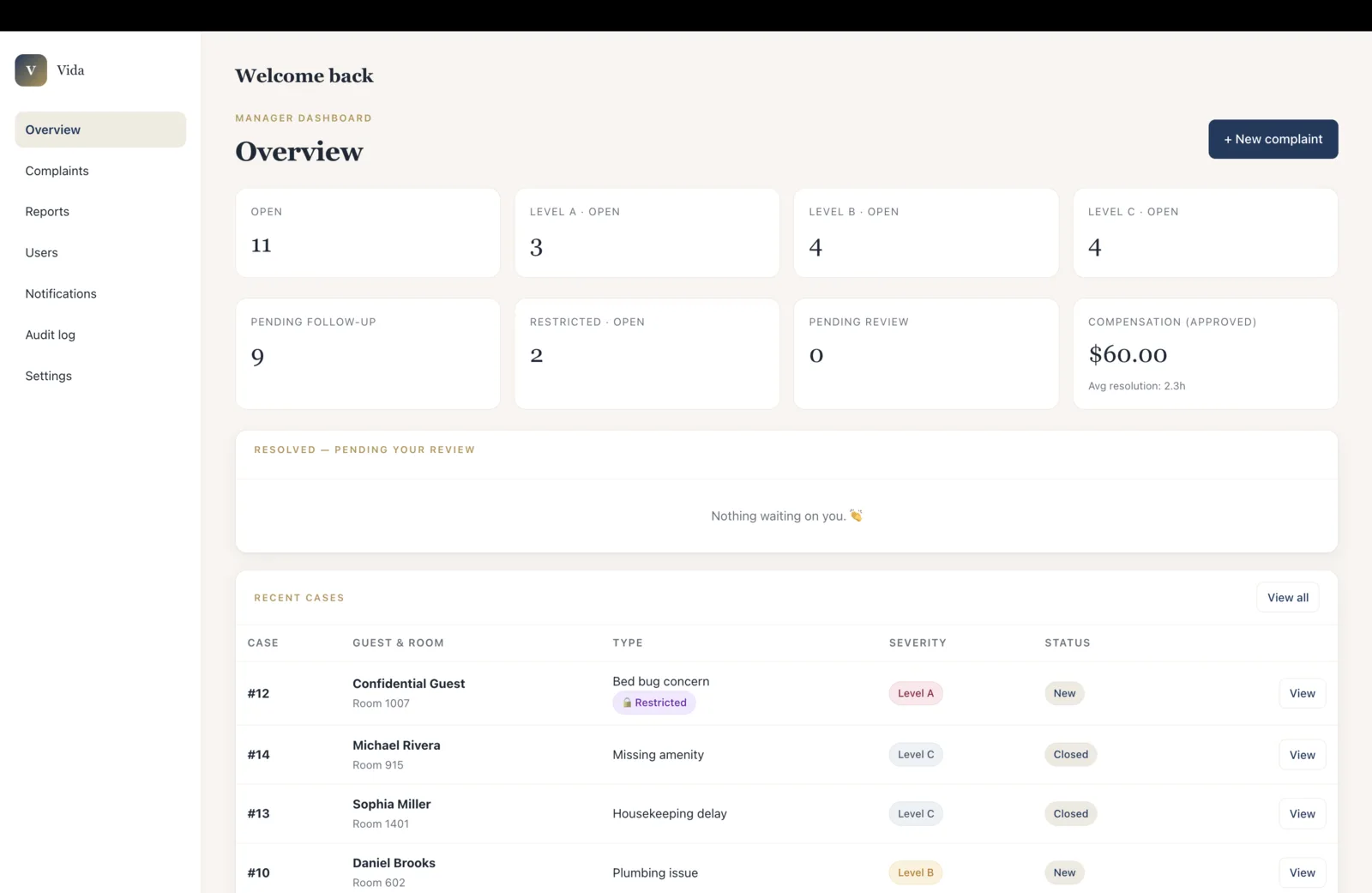1372x893 pixels.
Task: Click Missing amenity type text
Action: pyautogui.click(x=658, y=755)
